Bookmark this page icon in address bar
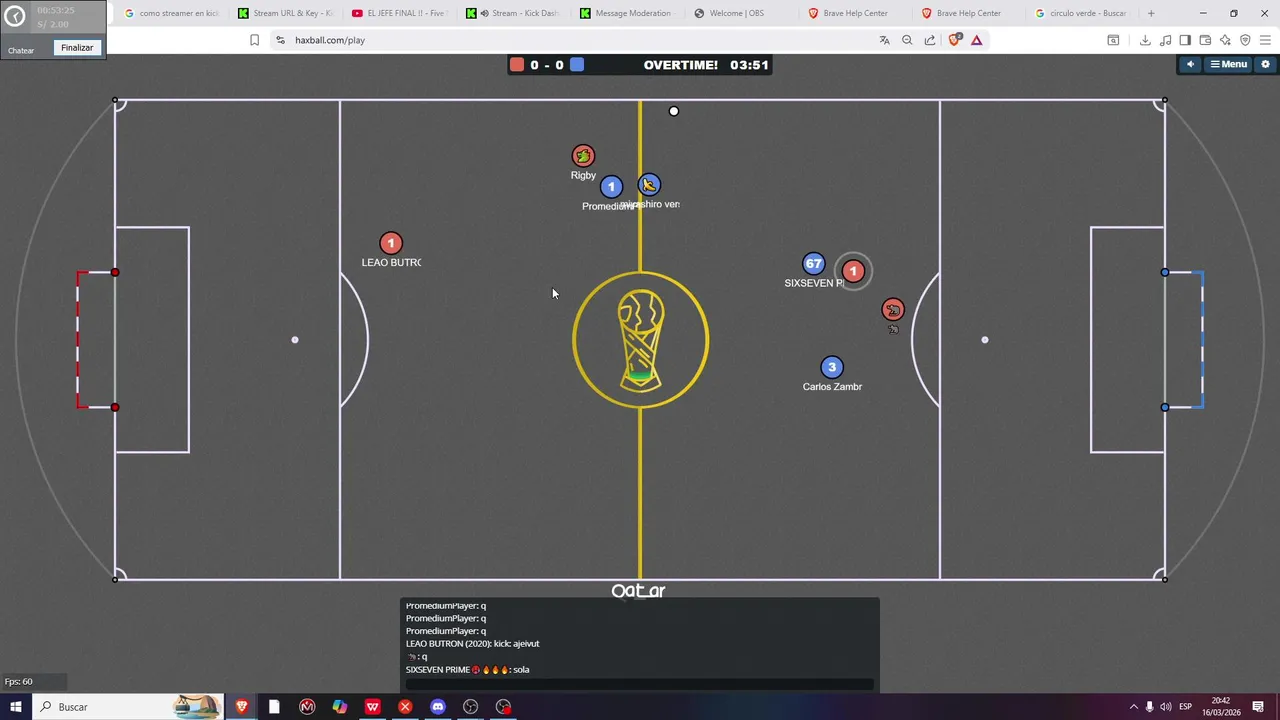Image resolution: width=1280 pixels, height=720 pixels. click(254, 40)
